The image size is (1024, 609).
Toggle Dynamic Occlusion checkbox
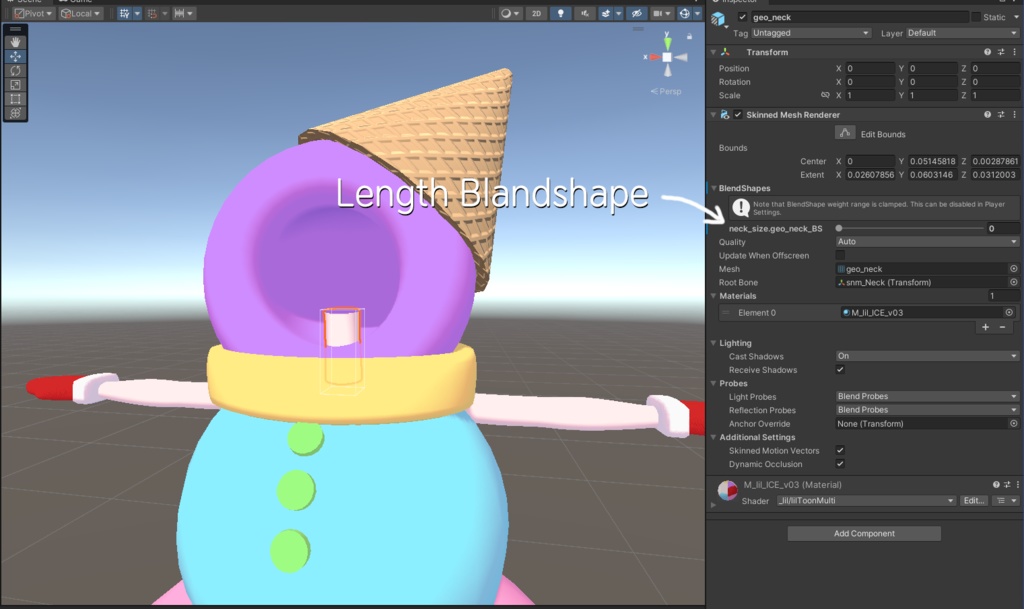click(840, 463)
